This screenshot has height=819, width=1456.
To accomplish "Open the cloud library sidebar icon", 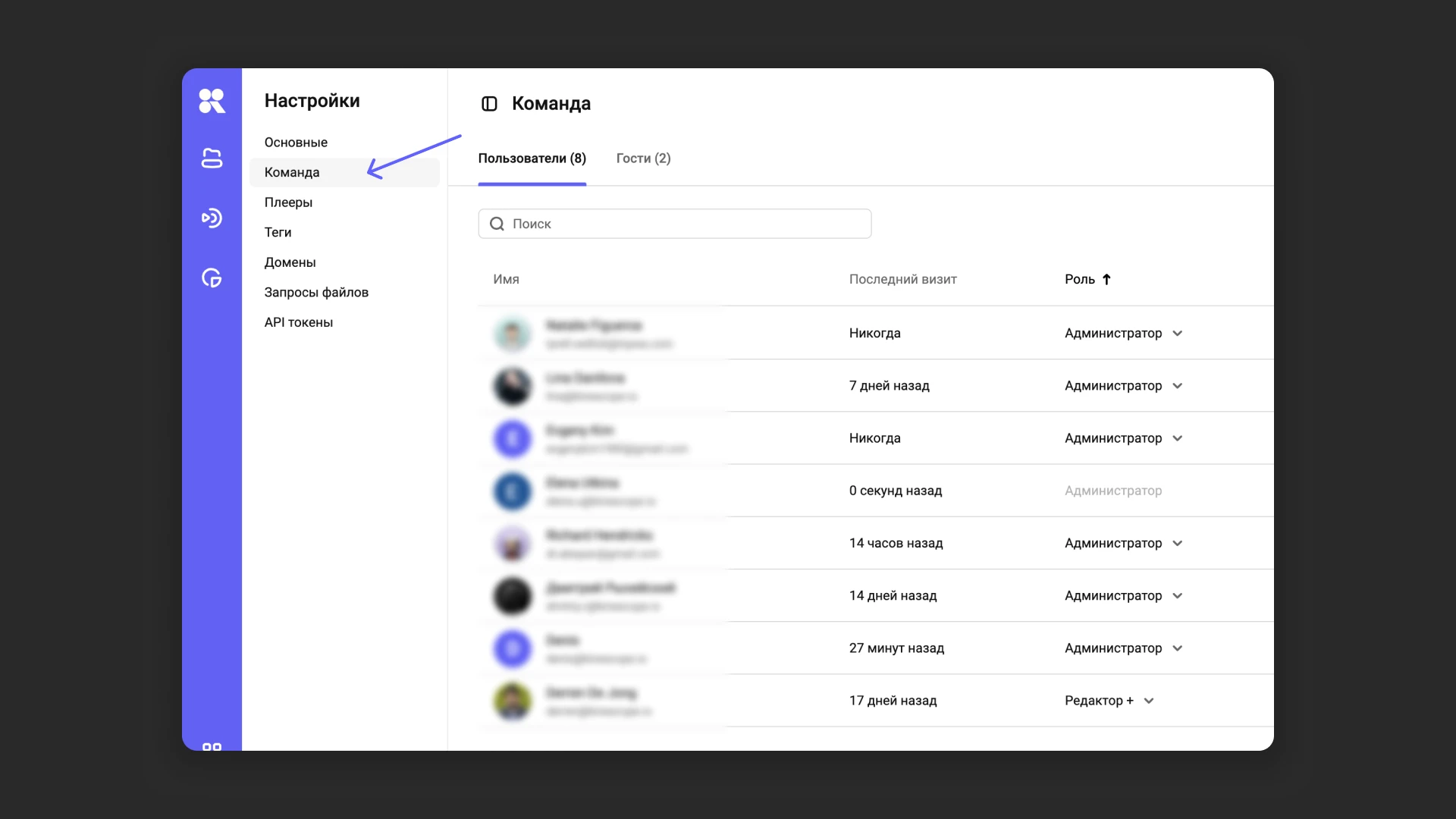I will click(212, 158).
